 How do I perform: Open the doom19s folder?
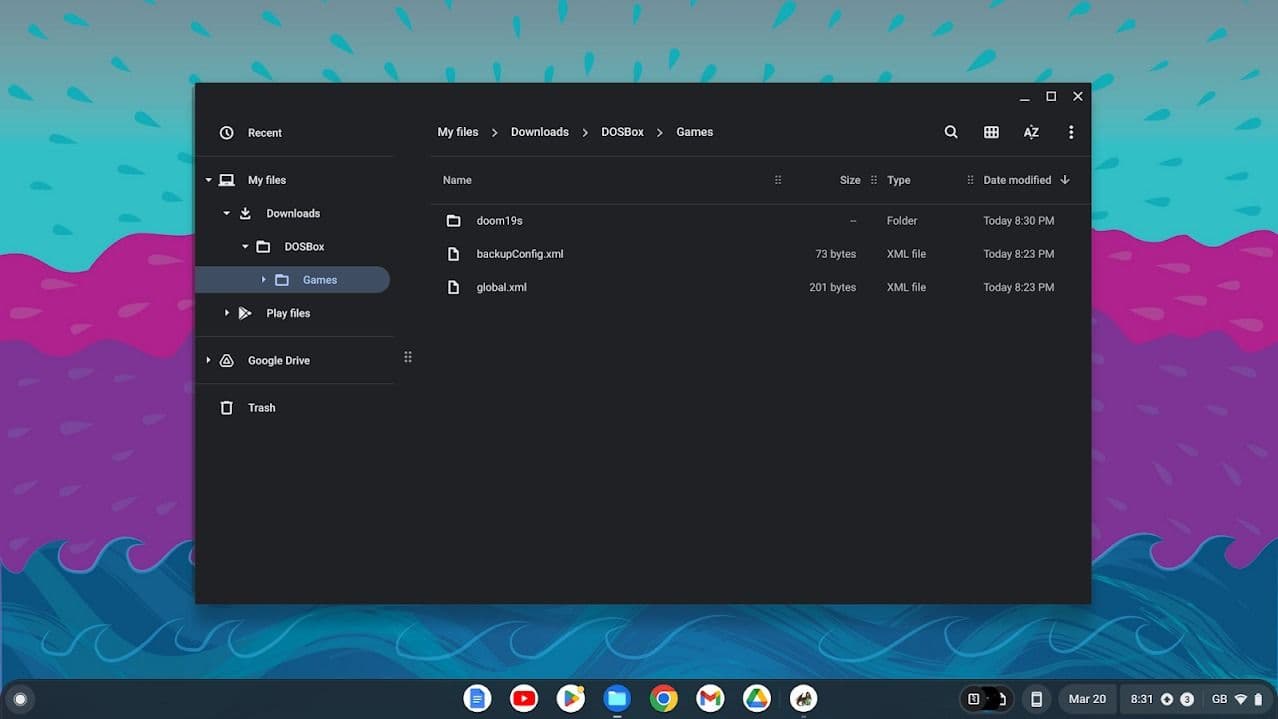coord(499,220)
